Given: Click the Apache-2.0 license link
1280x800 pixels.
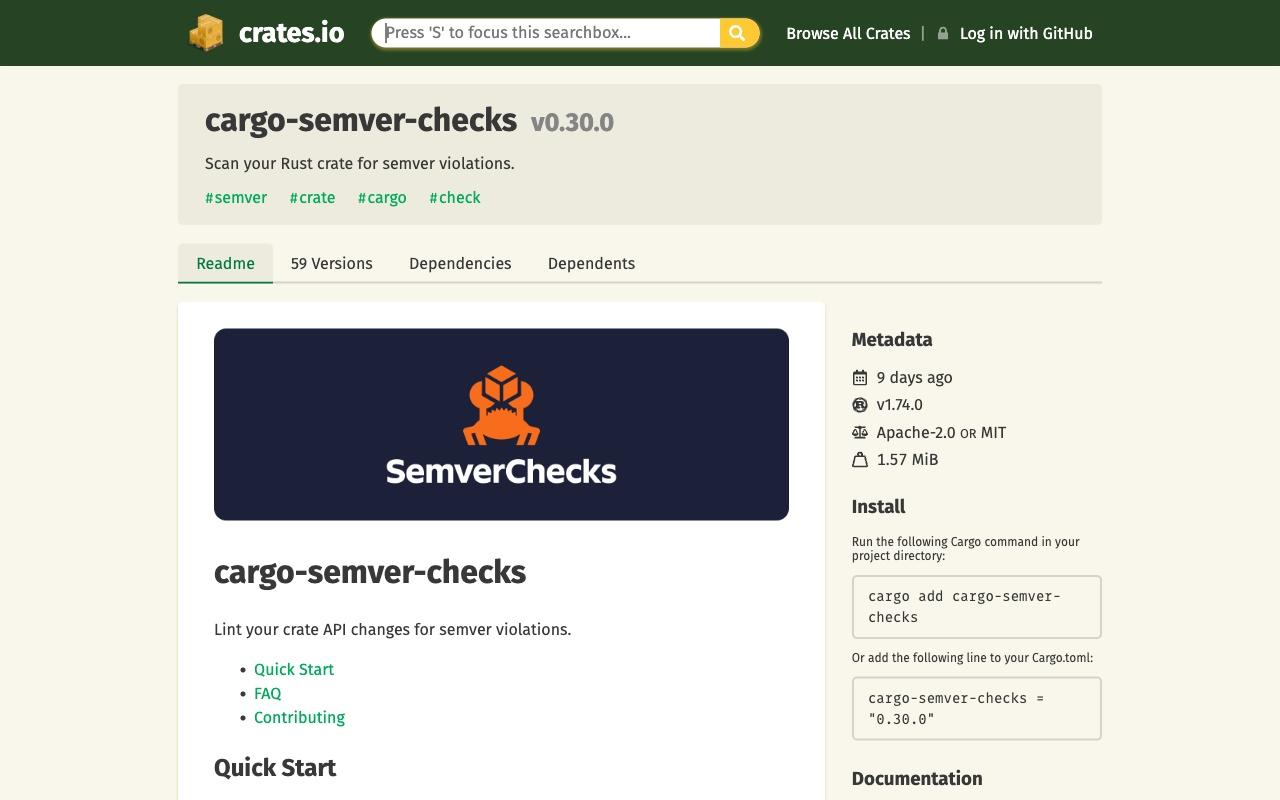Looking at the screenshot, I should pos(915,432).
